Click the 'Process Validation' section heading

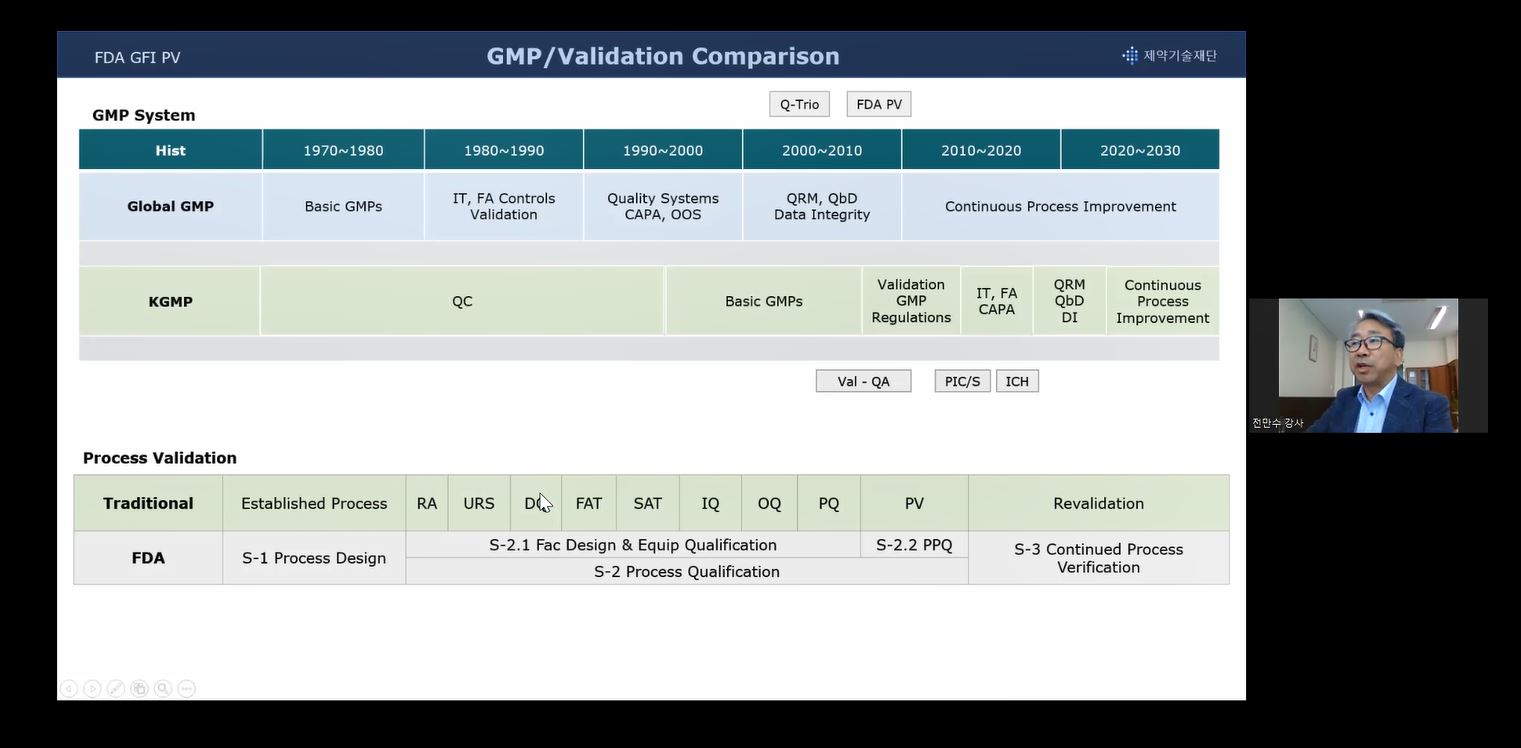[160, 458]
